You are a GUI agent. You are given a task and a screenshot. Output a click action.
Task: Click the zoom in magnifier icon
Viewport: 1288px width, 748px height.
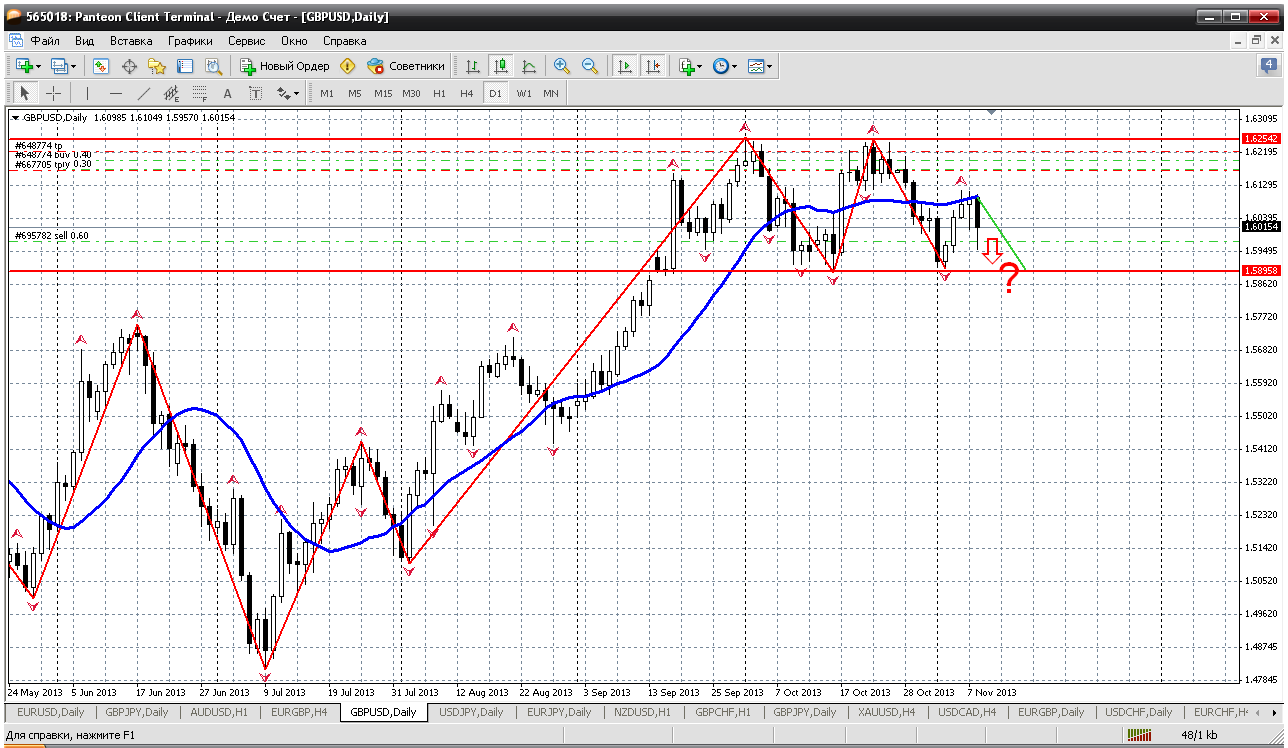pyautogui.click(x=562, y=66)
